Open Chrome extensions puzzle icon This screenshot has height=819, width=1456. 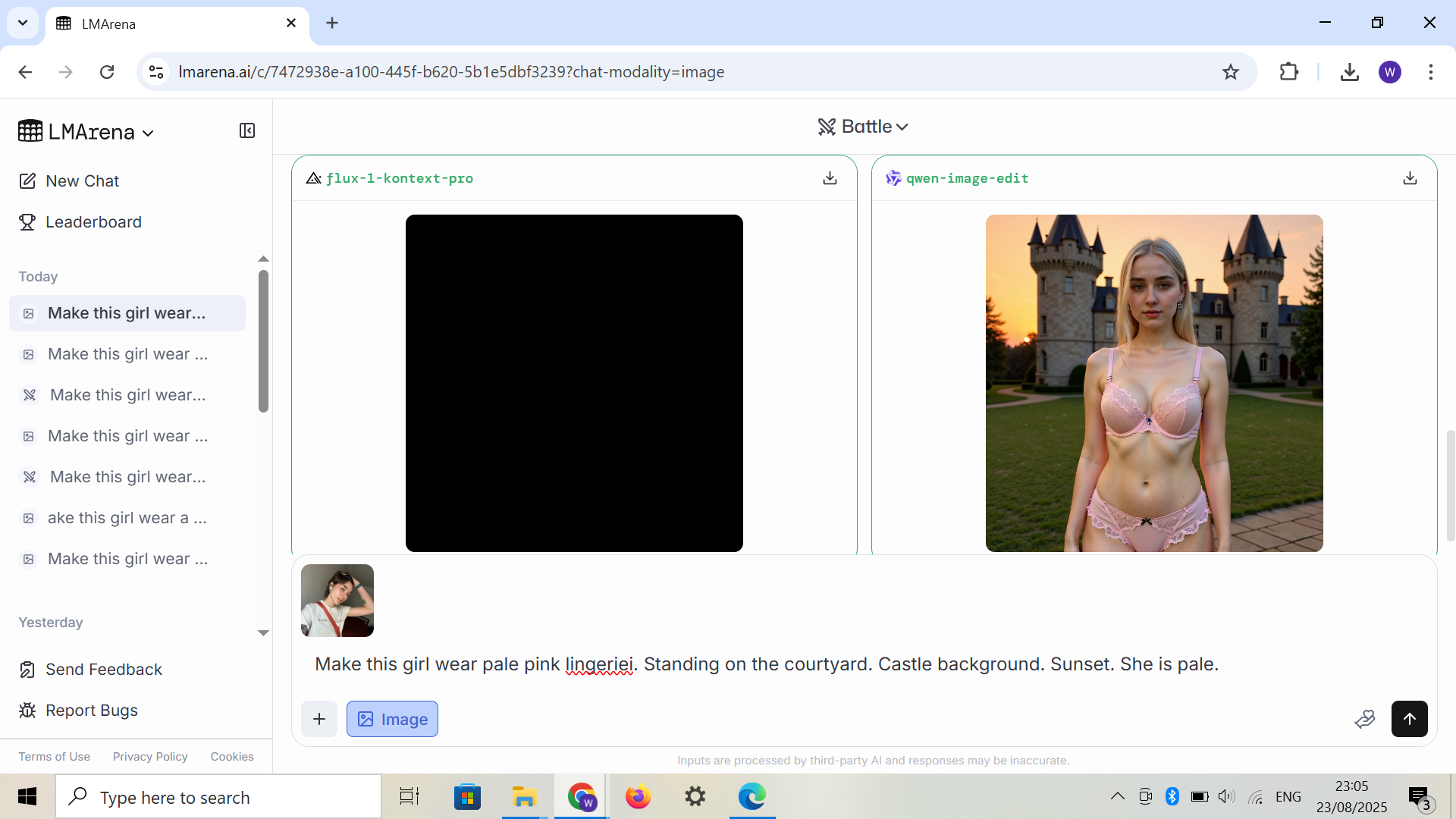(1288, 72)
